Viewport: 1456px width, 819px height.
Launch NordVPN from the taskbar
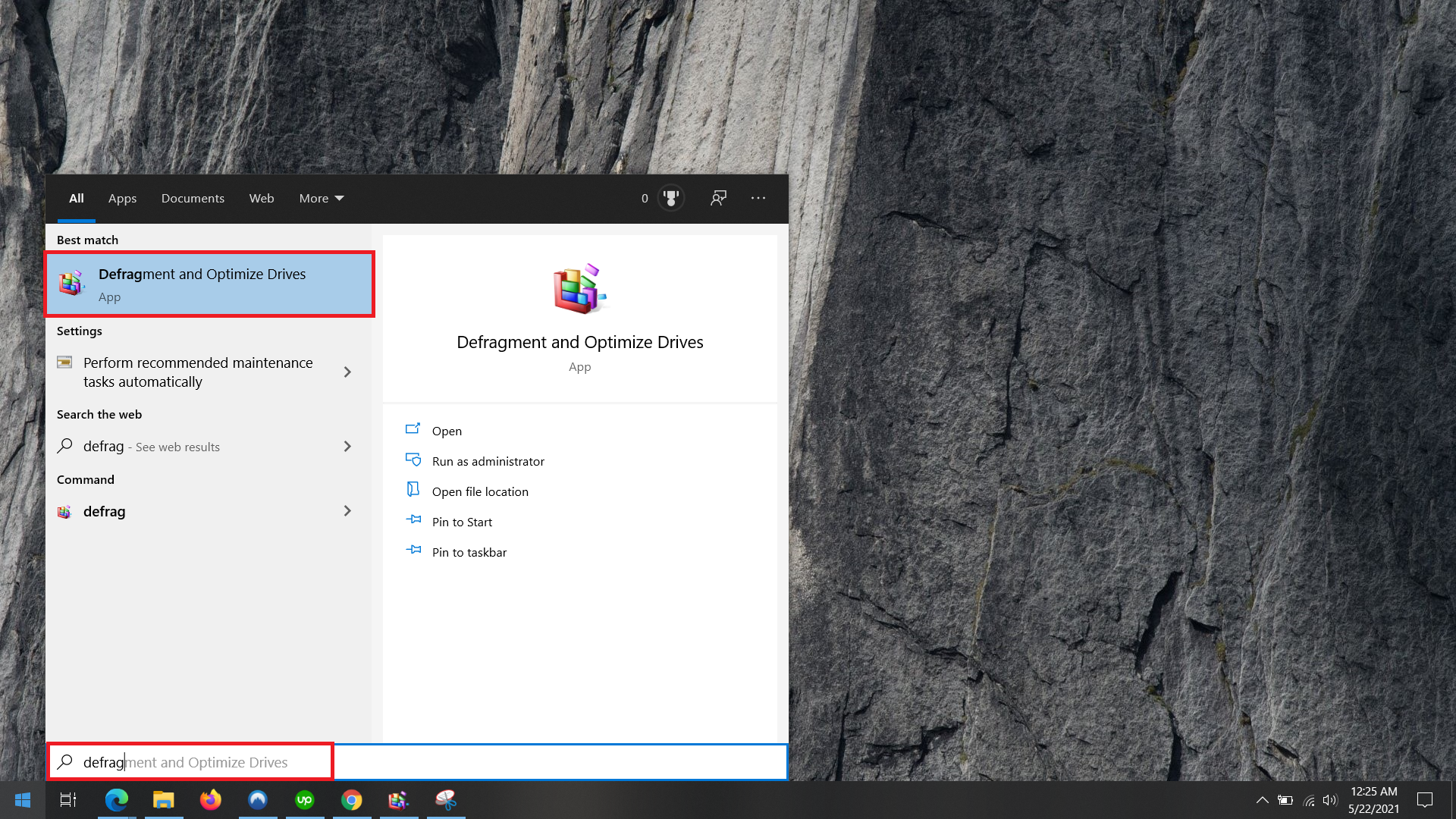tap(258, 800)
